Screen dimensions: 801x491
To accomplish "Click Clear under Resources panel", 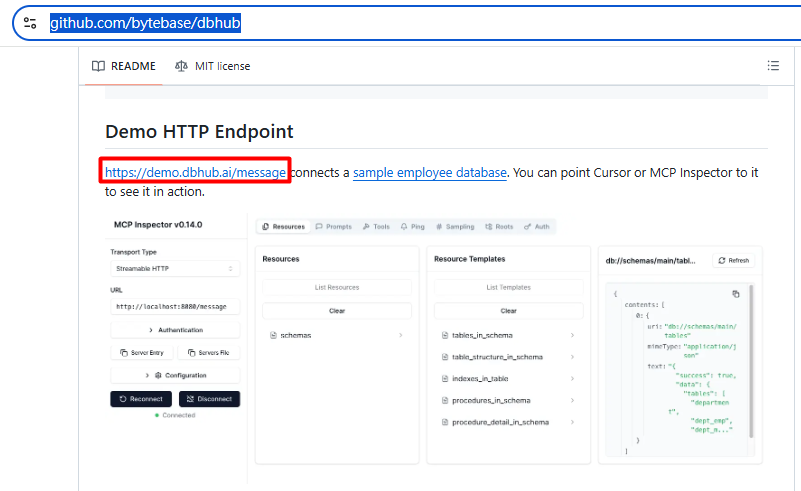I will tap(337, 311).
